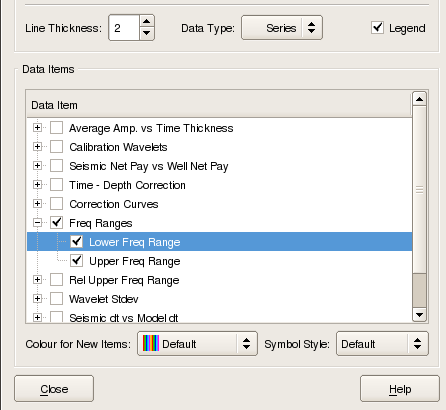This screenshot has width=446, height=410.
Task: Select the Lower Freq Range row text
Action: (135, 242)
